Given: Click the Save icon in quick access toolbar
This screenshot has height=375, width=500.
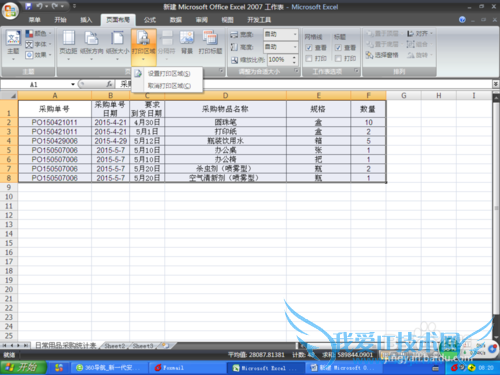Looking at the screenshot, I should (x=28, y=6).
